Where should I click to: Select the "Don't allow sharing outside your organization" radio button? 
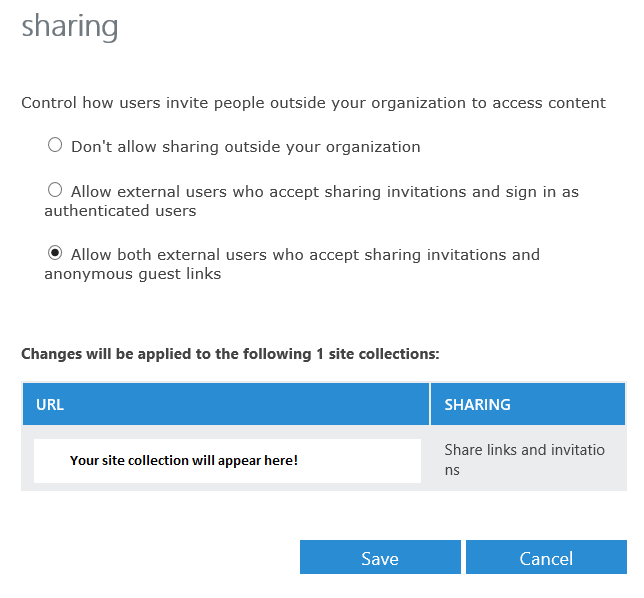click(55, 145)
